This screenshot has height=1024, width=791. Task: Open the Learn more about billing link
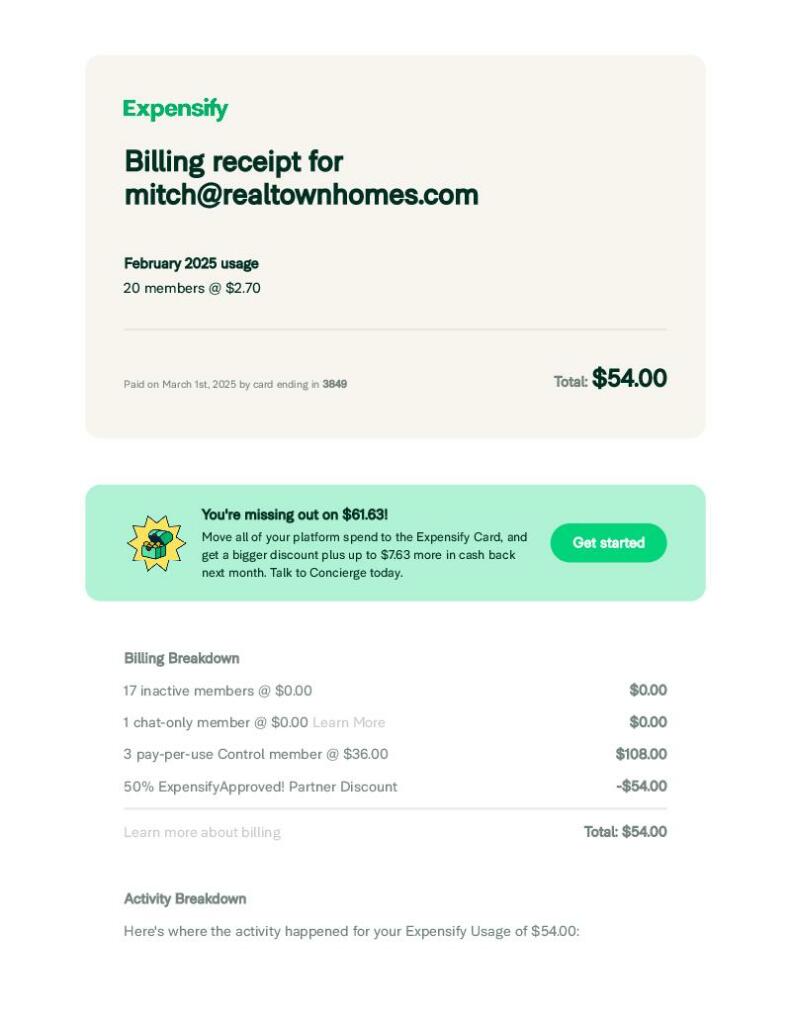tap(202, 832)
